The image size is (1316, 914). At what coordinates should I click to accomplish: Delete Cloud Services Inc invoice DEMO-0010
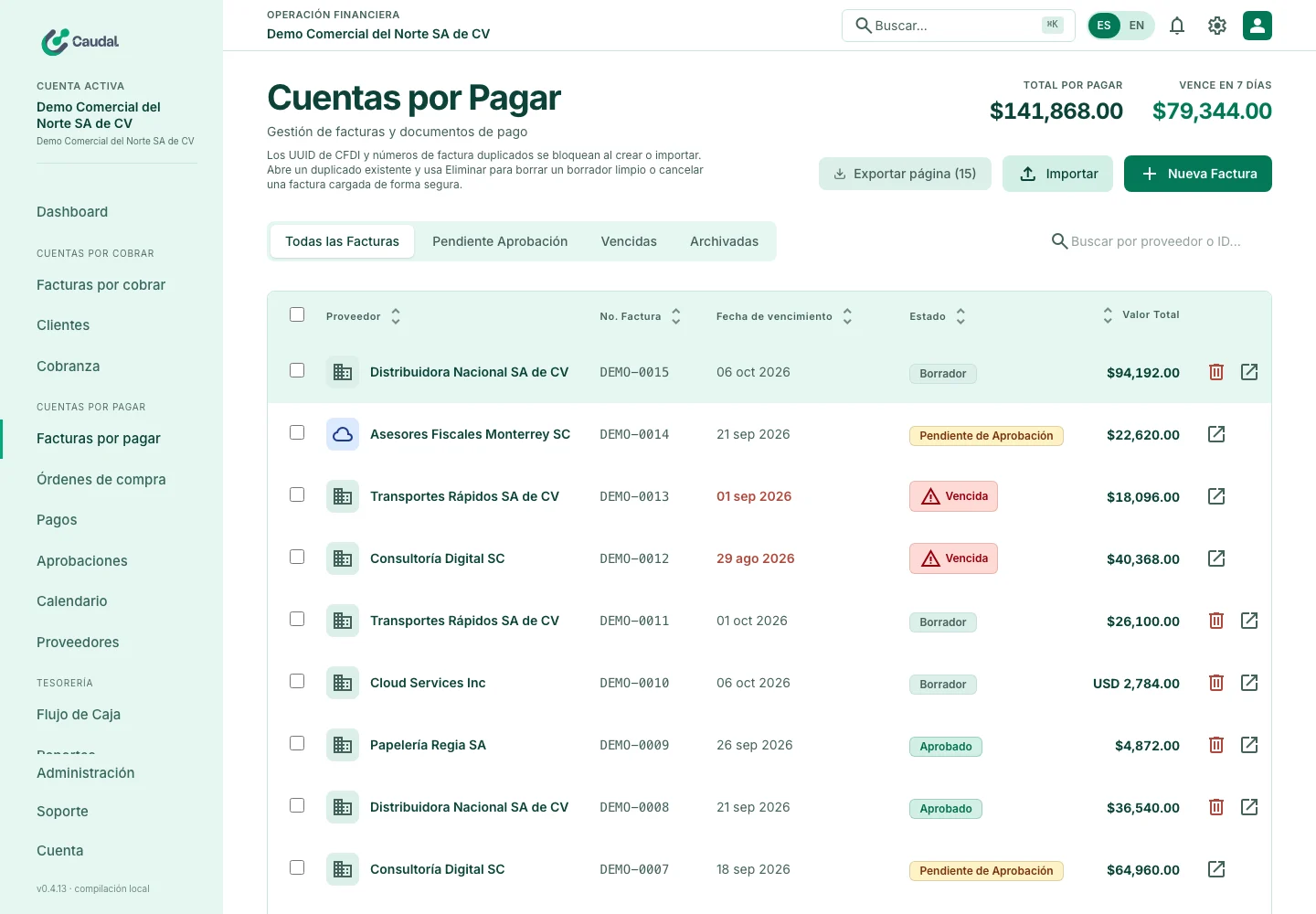tap(1216, 683)
